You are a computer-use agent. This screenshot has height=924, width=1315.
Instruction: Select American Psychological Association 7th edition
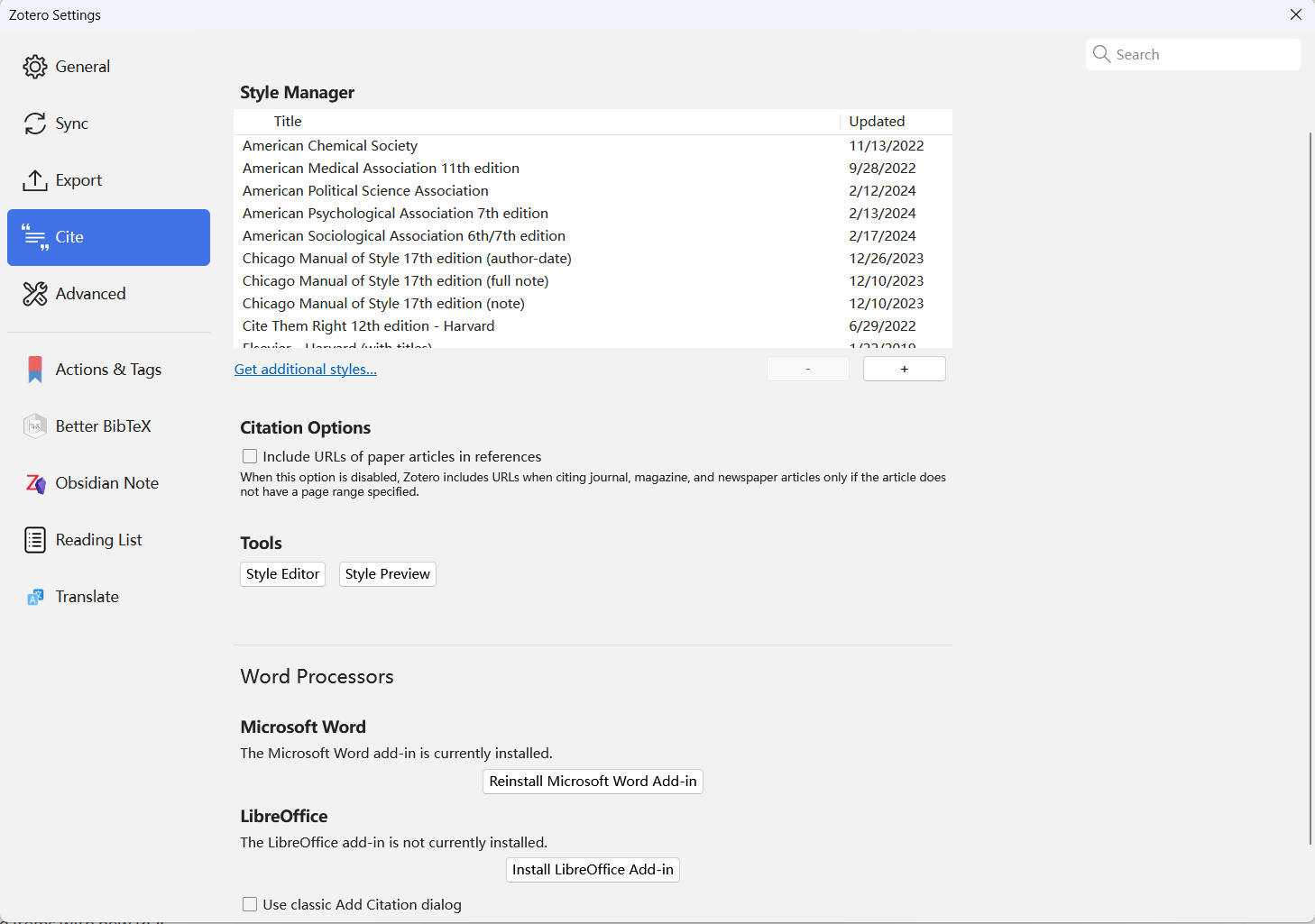[593, 214]
